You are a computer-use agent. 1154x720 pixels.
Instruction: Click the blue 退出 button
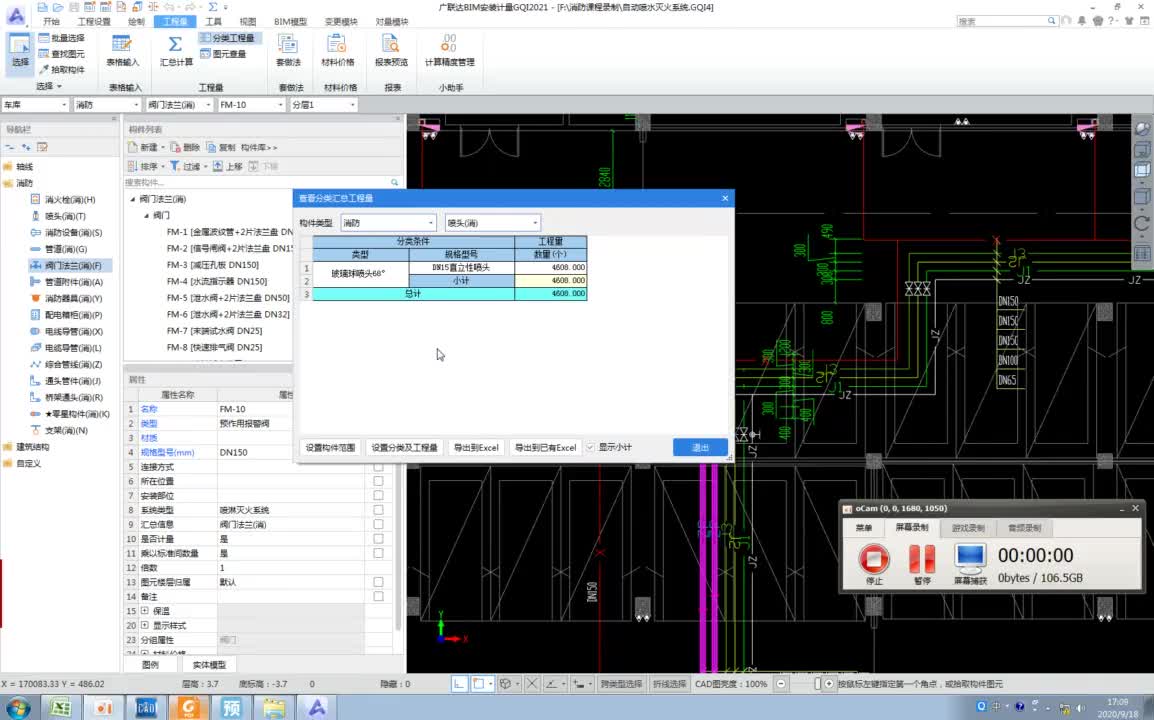(700, 447)
